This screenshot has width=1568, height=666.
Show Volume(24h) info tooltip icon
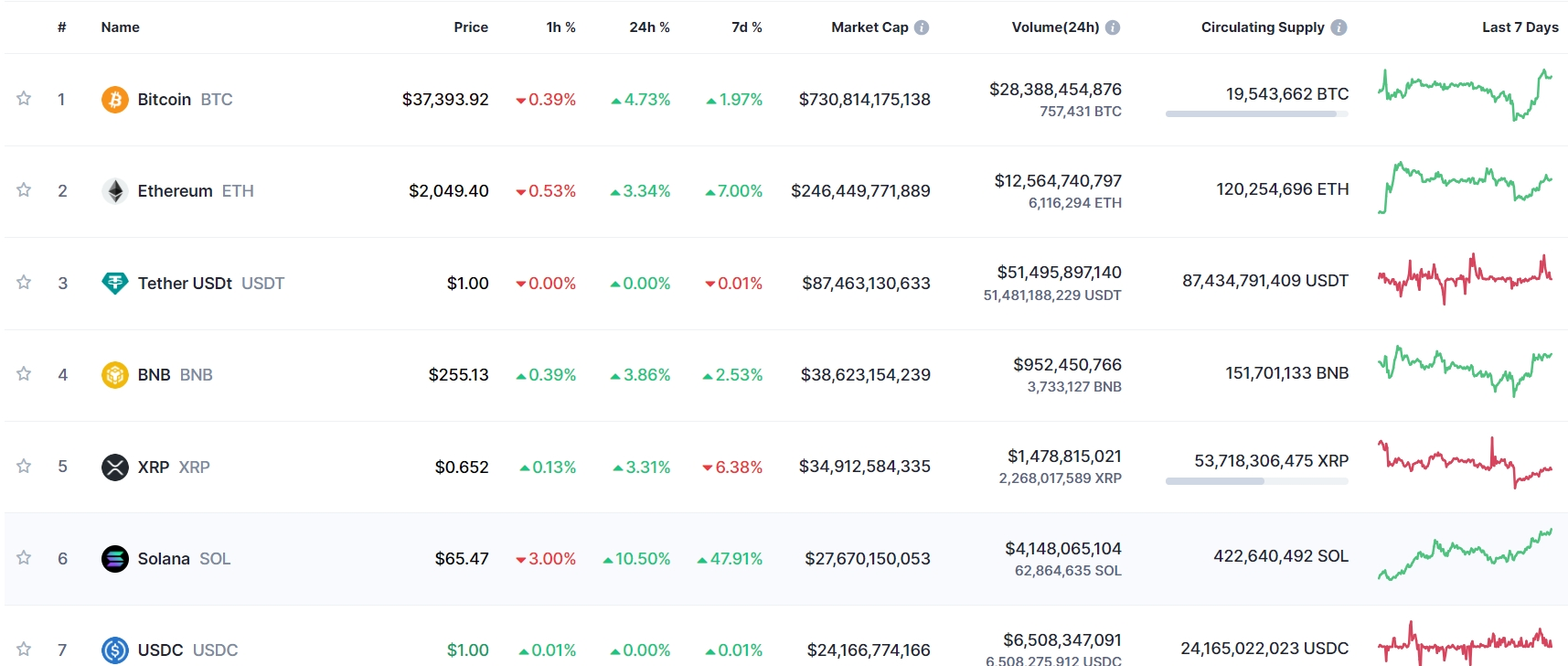tap(1113, 27)
